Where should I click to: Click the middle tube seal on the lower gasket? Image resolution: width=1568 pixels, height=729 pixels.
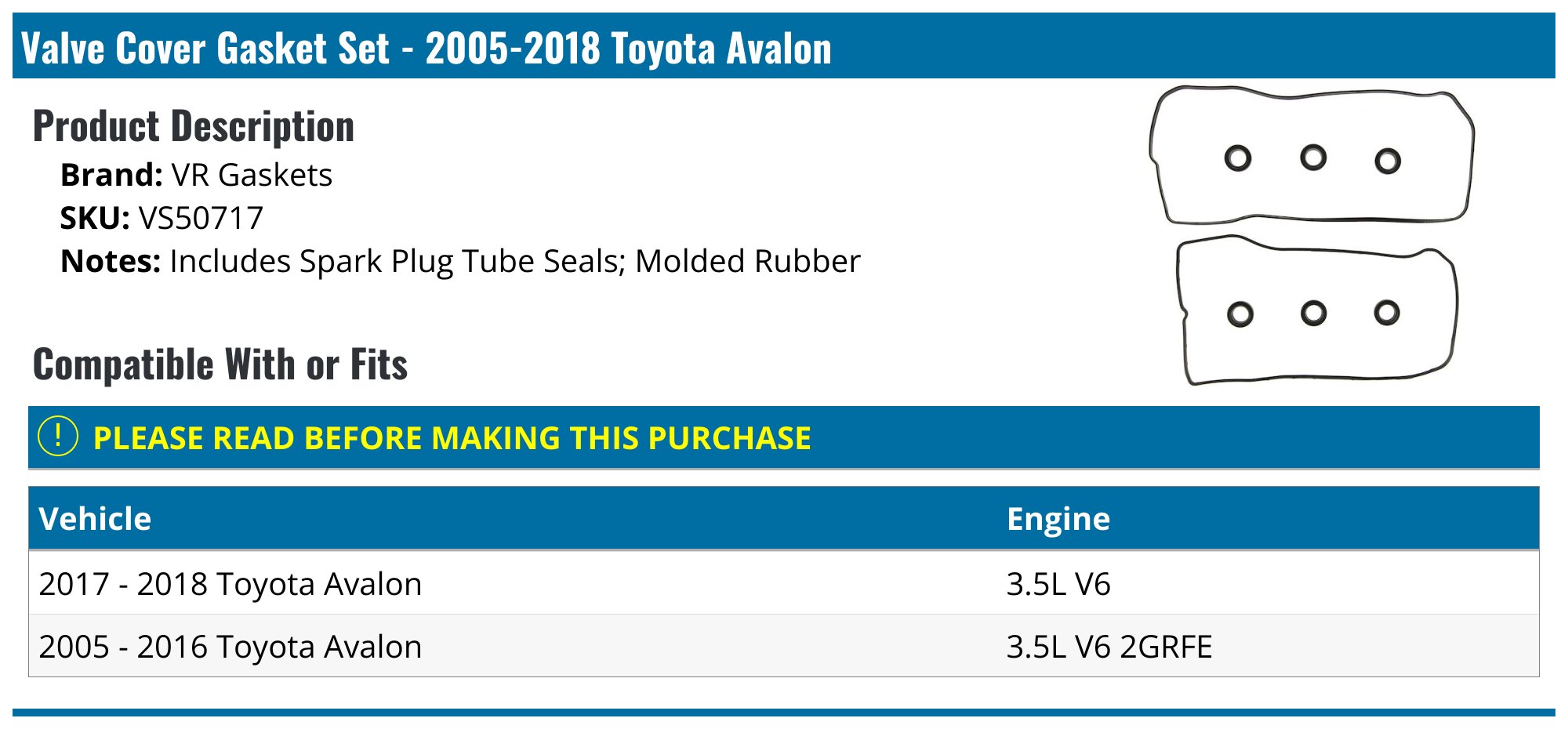1313,314
